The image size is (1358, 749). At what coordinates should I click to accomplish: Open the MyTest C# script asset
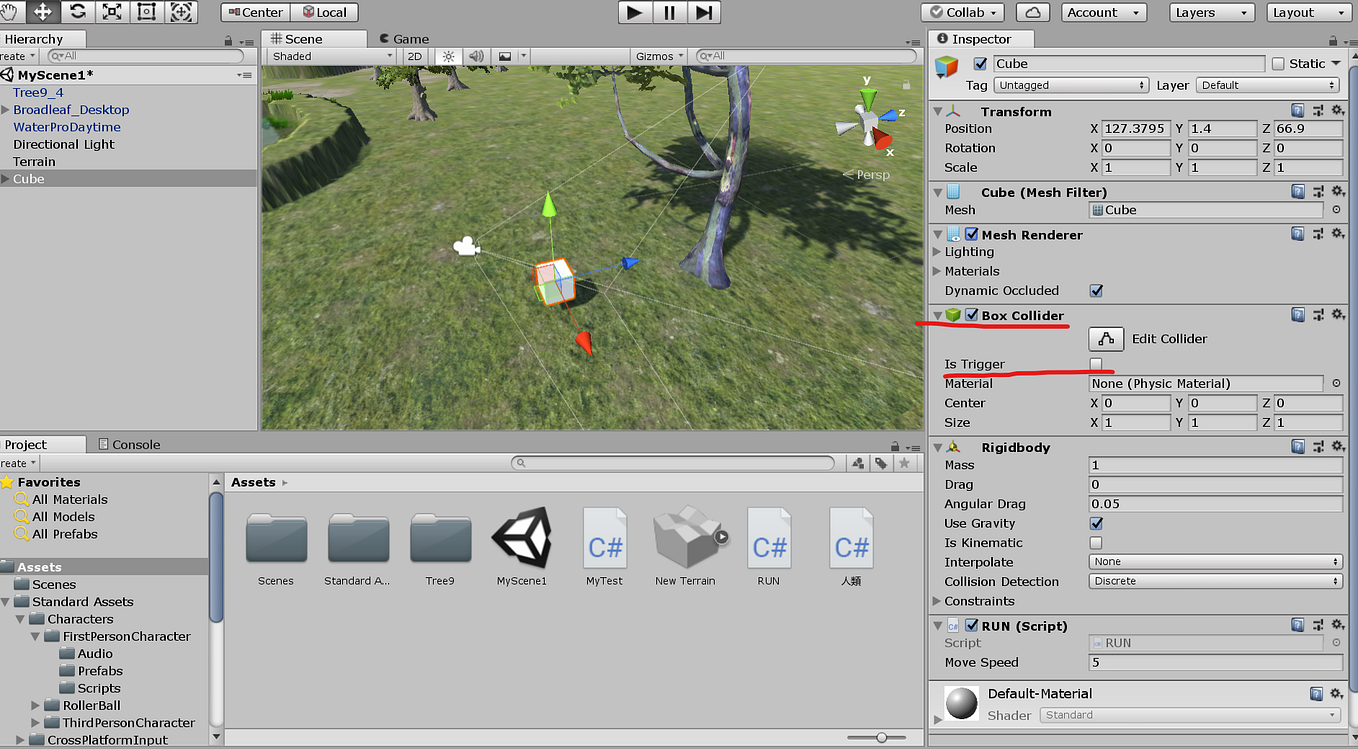[604, 540]
